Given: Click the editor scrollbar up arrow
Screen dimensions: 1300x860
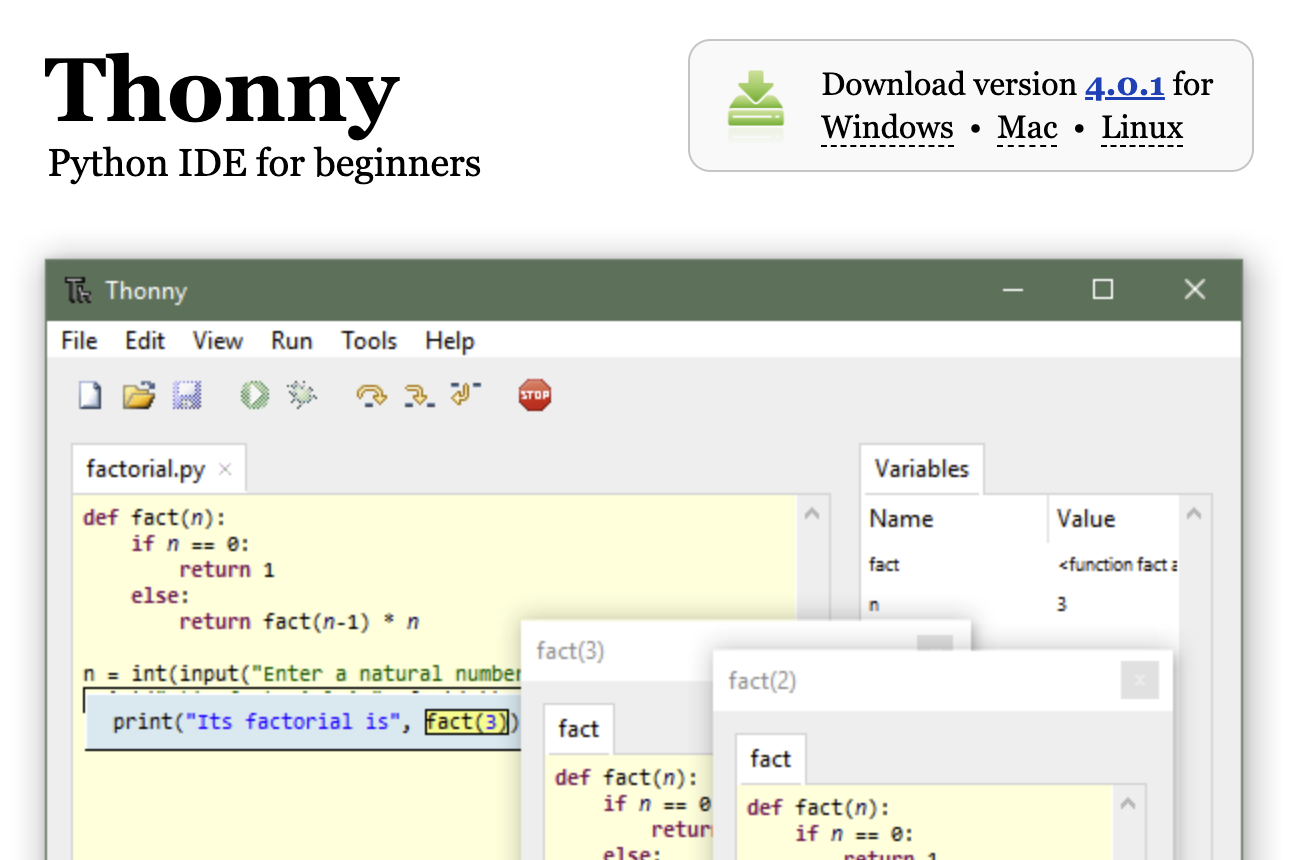Looking at the screenshot, I should point(812,514).
